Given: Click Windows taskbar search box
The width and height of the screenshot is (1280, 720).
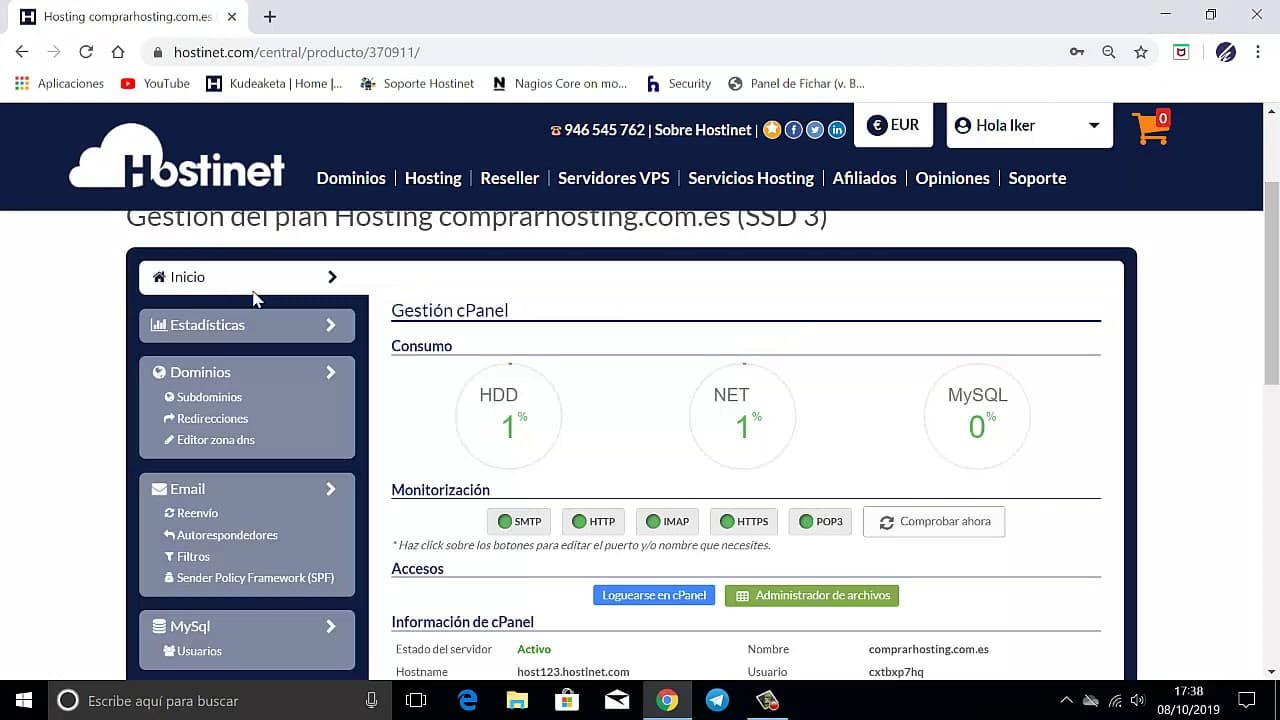Looking at the screenshot, I should tap(219, 701).
